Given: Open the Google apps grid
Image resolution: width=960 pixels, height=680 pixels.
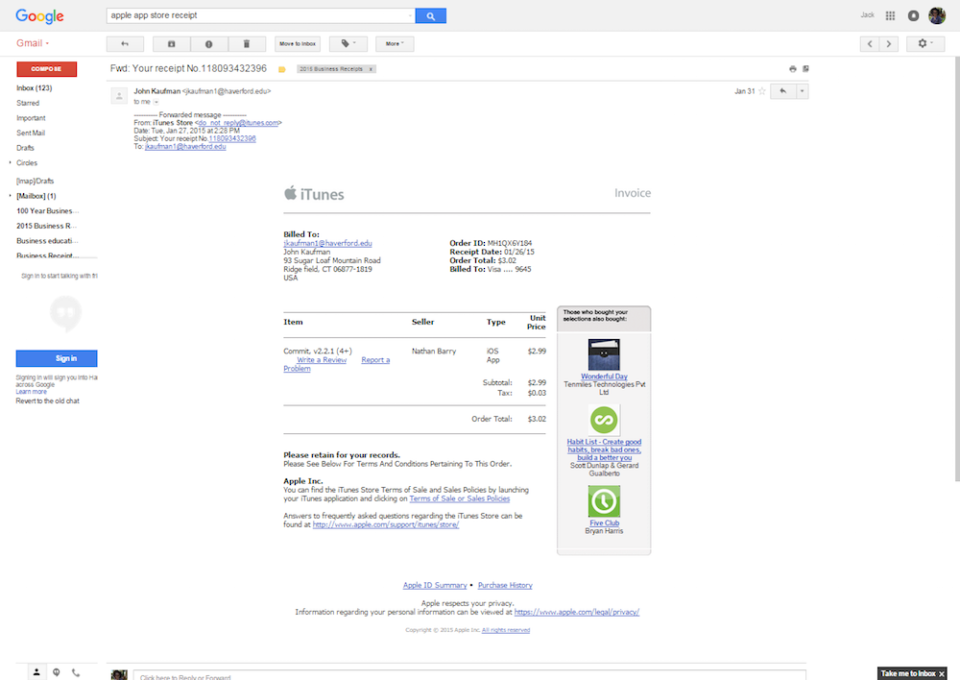Looking at the screenshot, I should point(889,15).
